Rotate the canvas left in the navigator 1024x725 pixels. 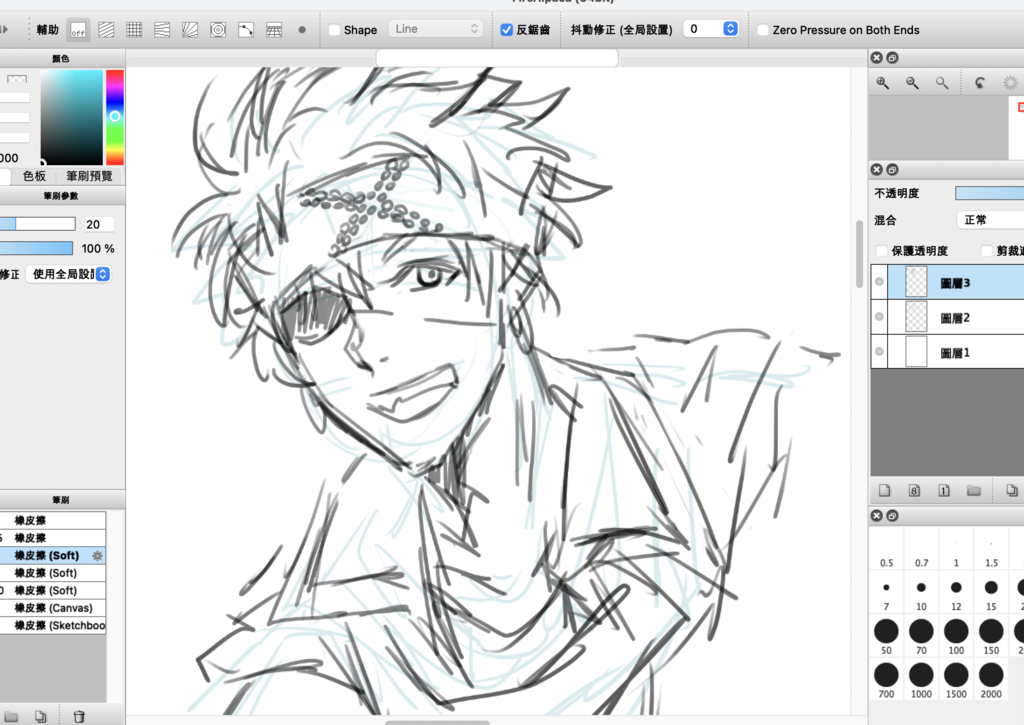[x=980, y=83]
